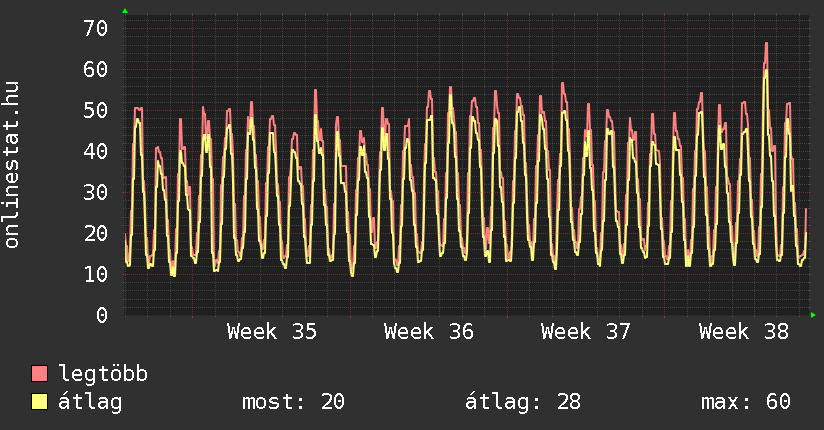Image resolution: width=824 pixels, height=430 pixels.
Task: Click the átlag: 28 average statistic
Action: [523, 402]
